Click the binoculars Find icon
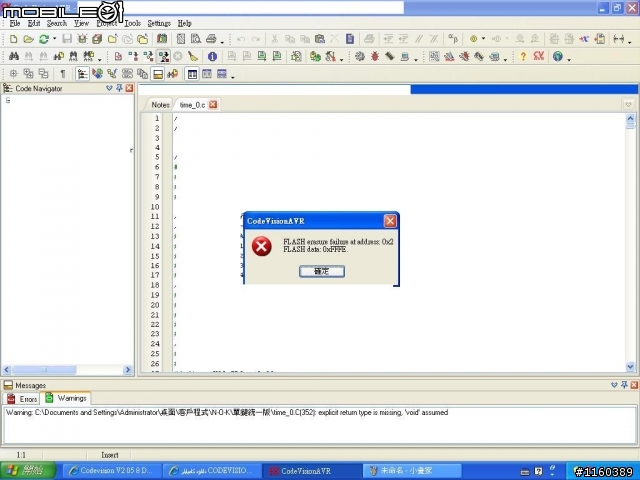 14,56
